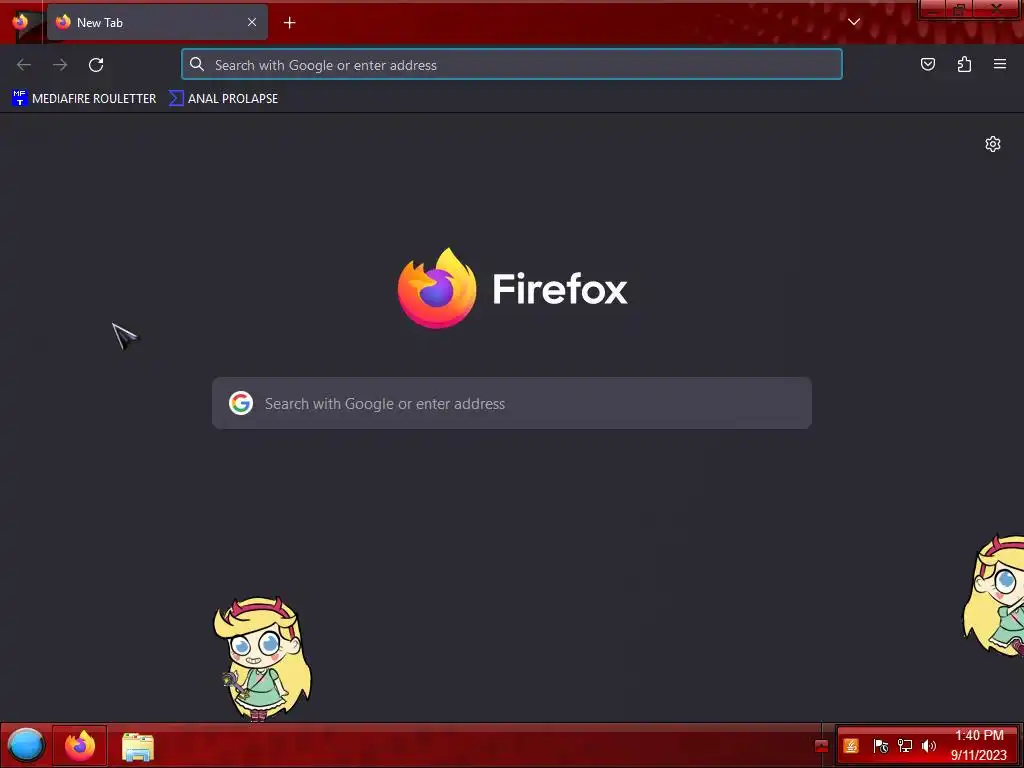The width and height of the screenshot is (1024, 768).
Task: Reload the current page
Action: tap(96, 65)
